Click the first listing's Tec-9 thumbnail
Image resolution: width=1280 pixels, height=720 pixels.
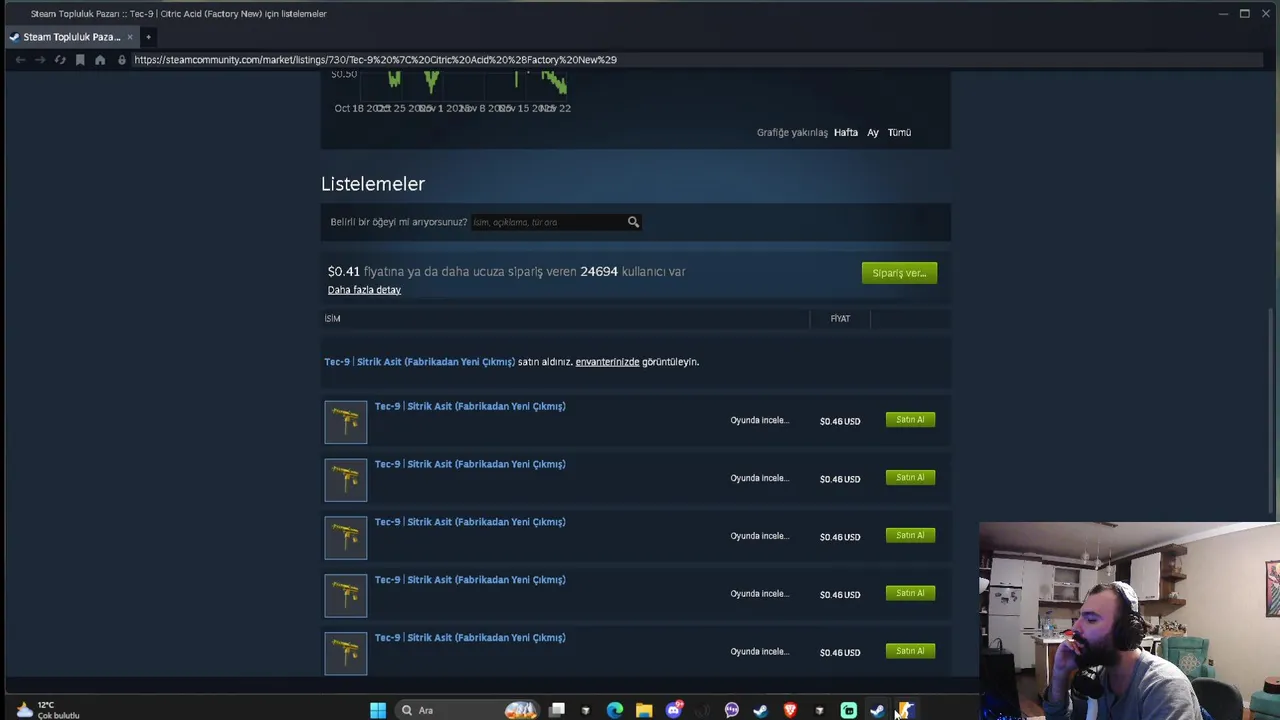[x=346, y=422]
